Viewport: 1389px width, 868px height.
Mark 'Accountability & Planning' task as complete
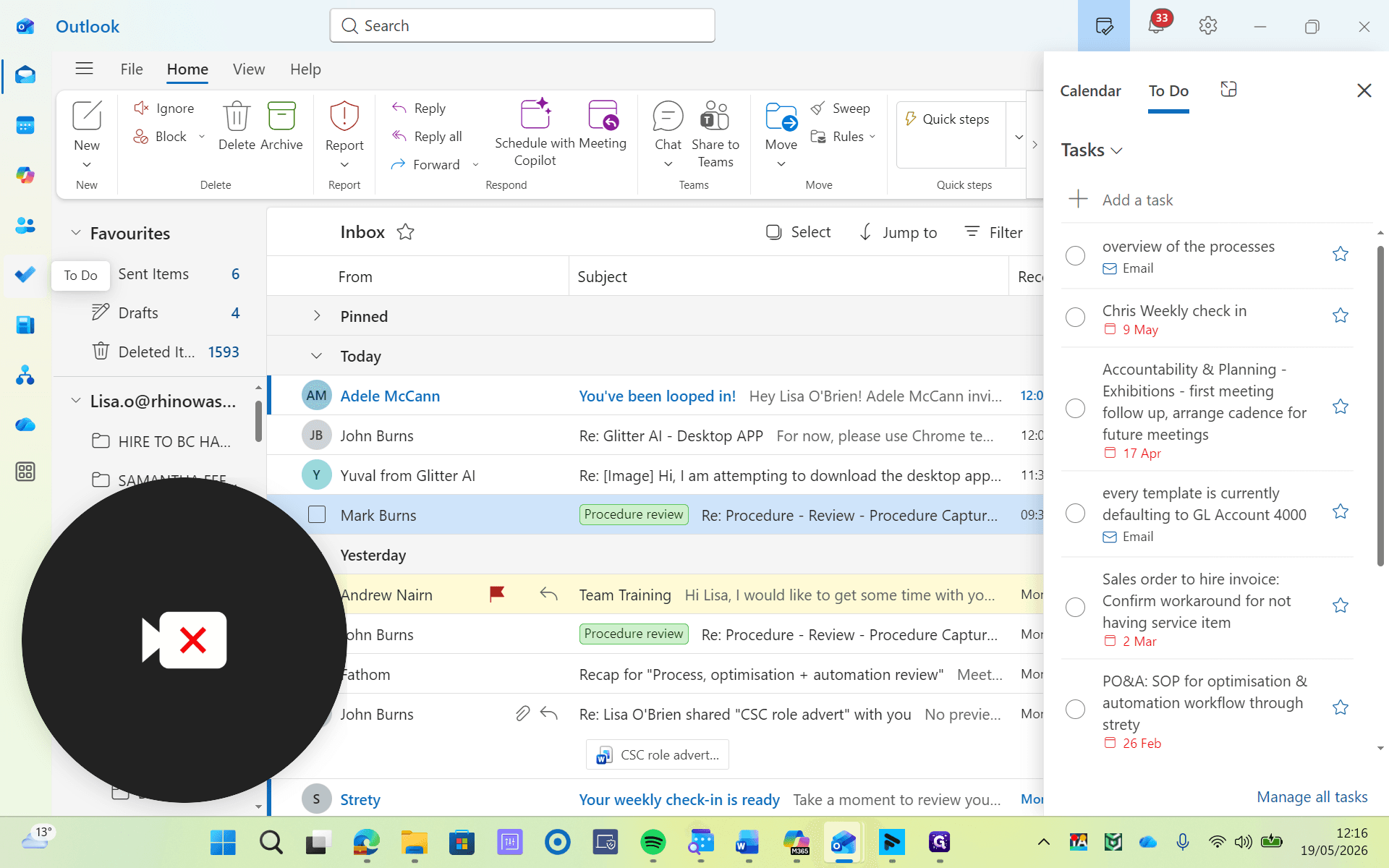(x=1076, y=409)
